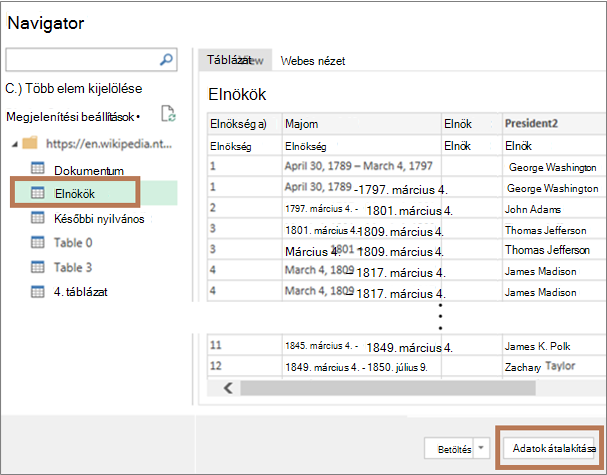Select Elnökök in the tree

tap(75, 194)
